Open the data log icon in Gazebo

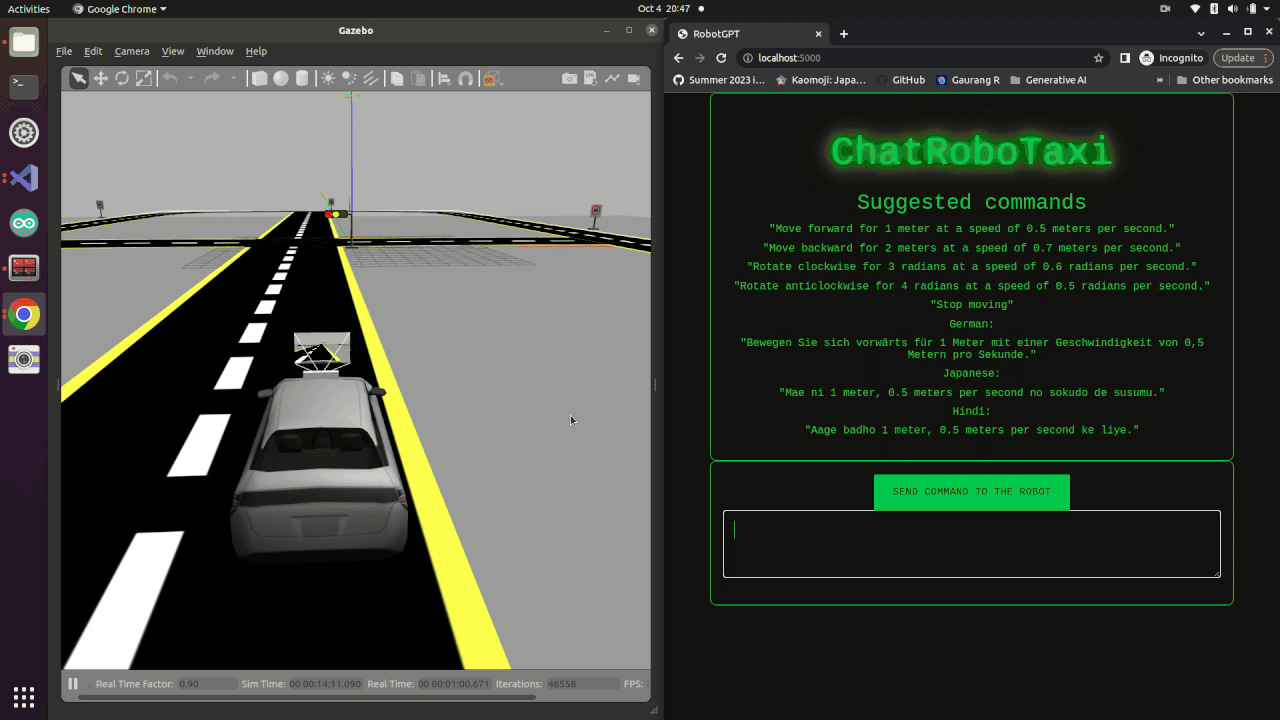[591, 78]
